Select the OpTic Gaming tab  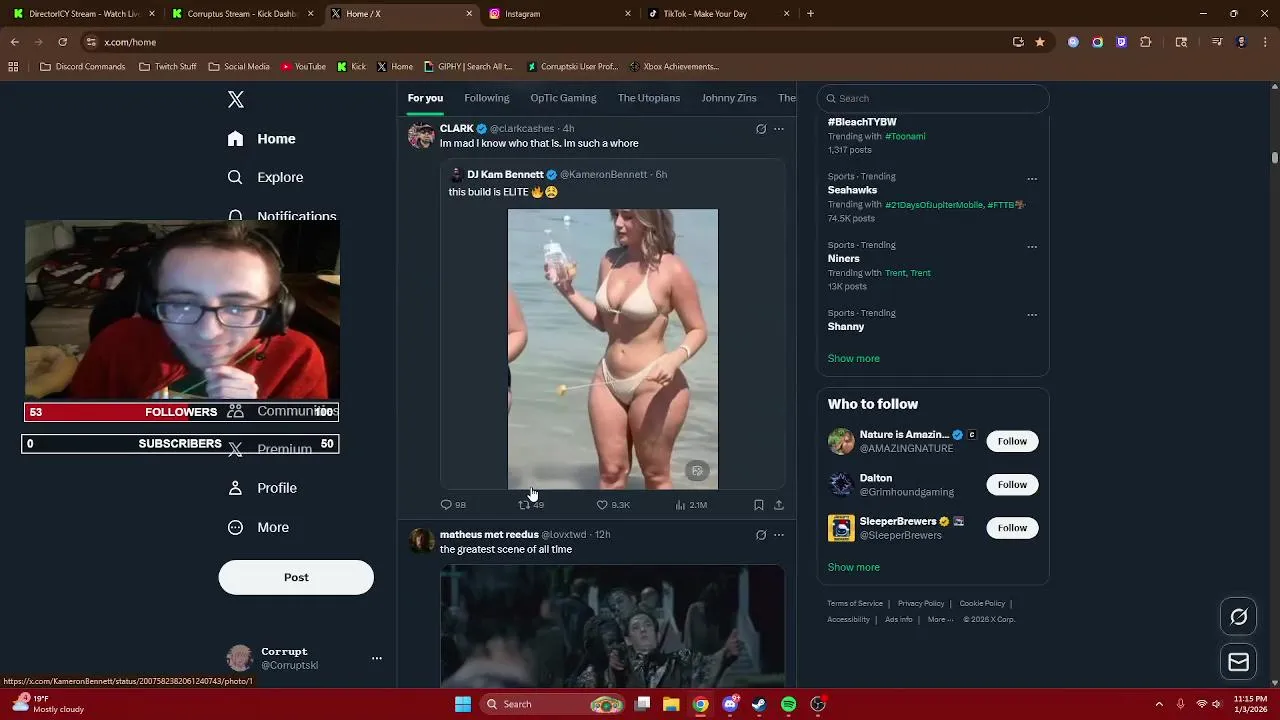coord(563,98)
